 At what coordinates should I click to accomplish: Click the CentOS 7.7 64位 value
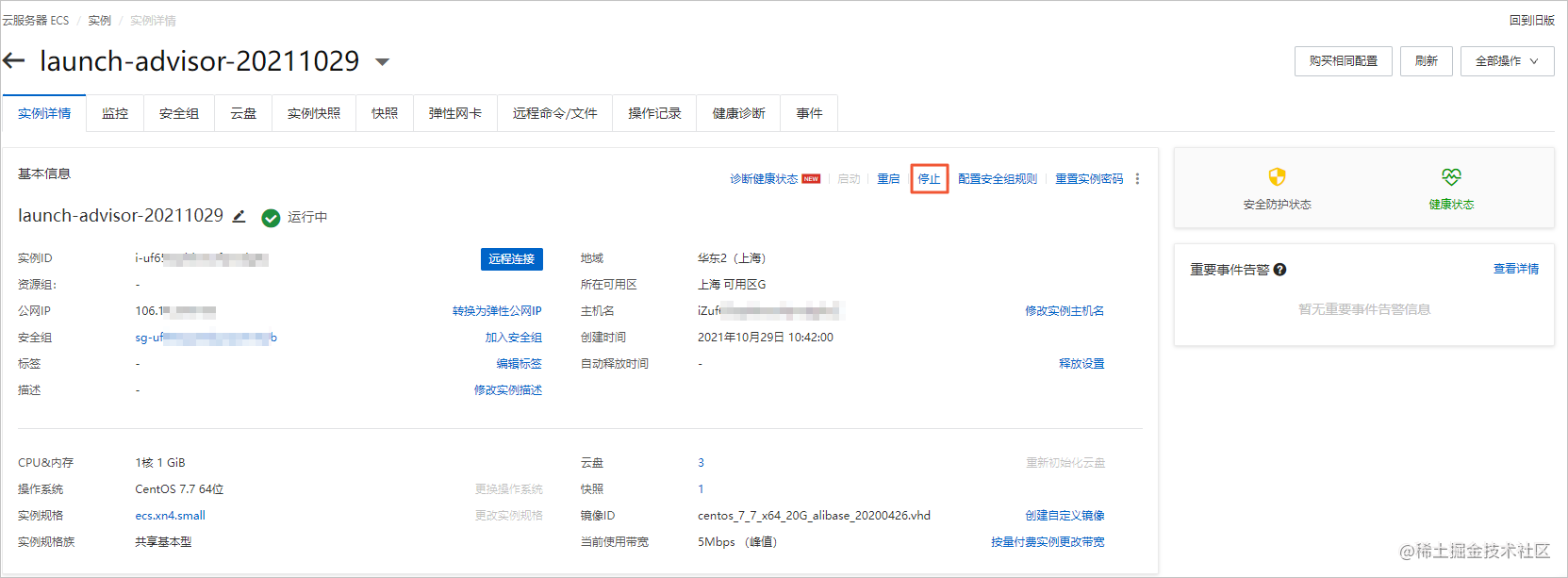point(179,489)
